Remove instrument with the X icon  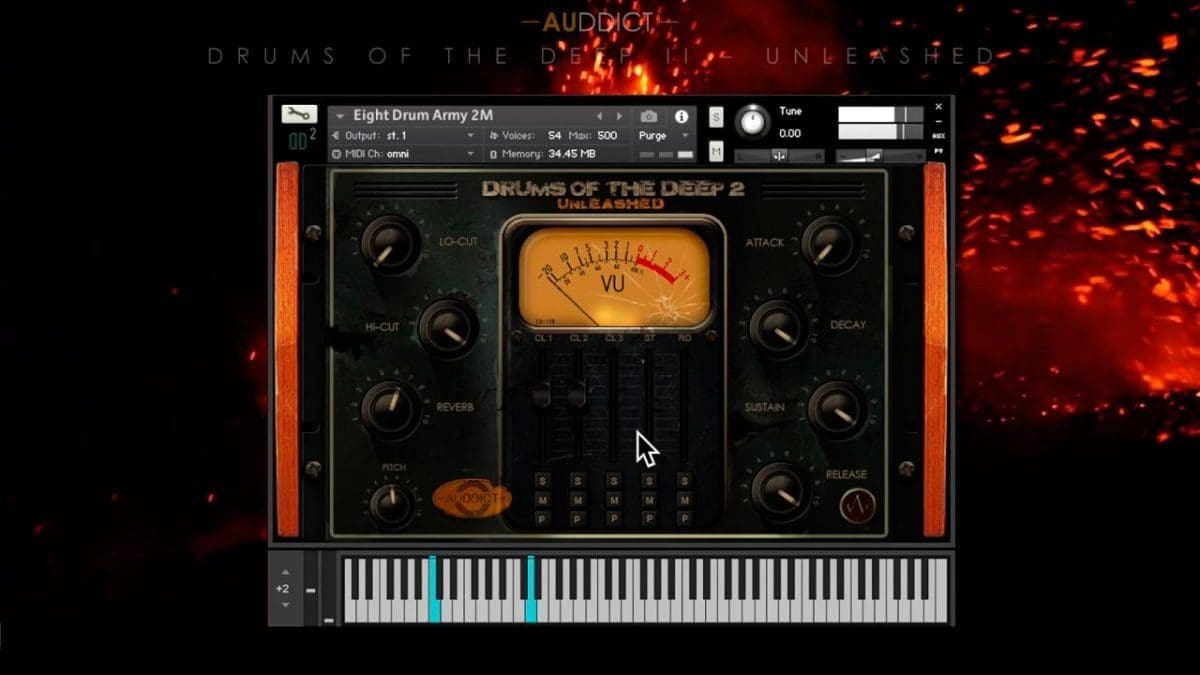click(x=939, y=105)
